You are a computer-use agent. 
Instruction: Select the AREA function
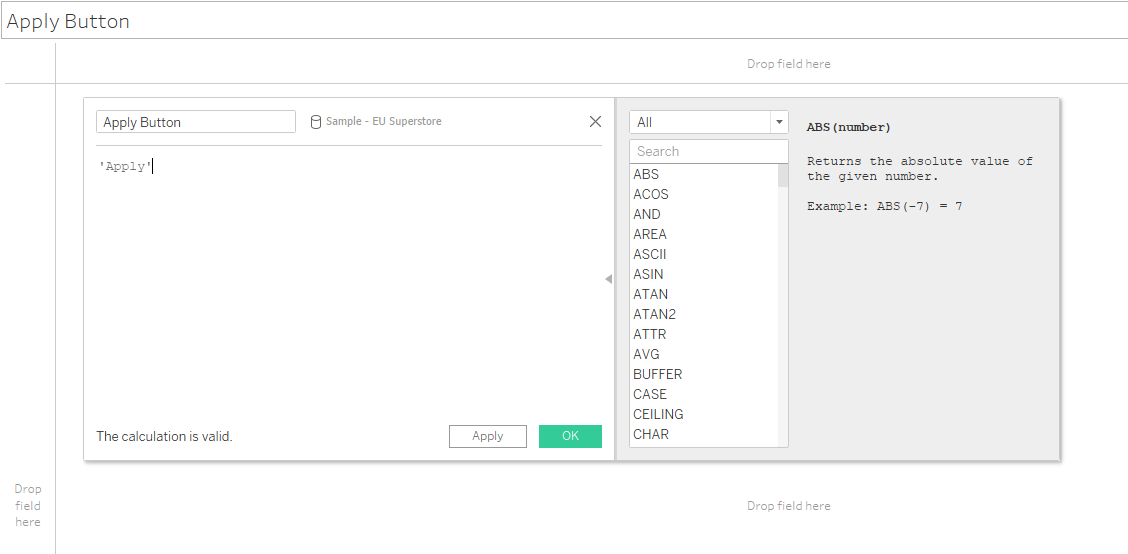coord(650,234)
